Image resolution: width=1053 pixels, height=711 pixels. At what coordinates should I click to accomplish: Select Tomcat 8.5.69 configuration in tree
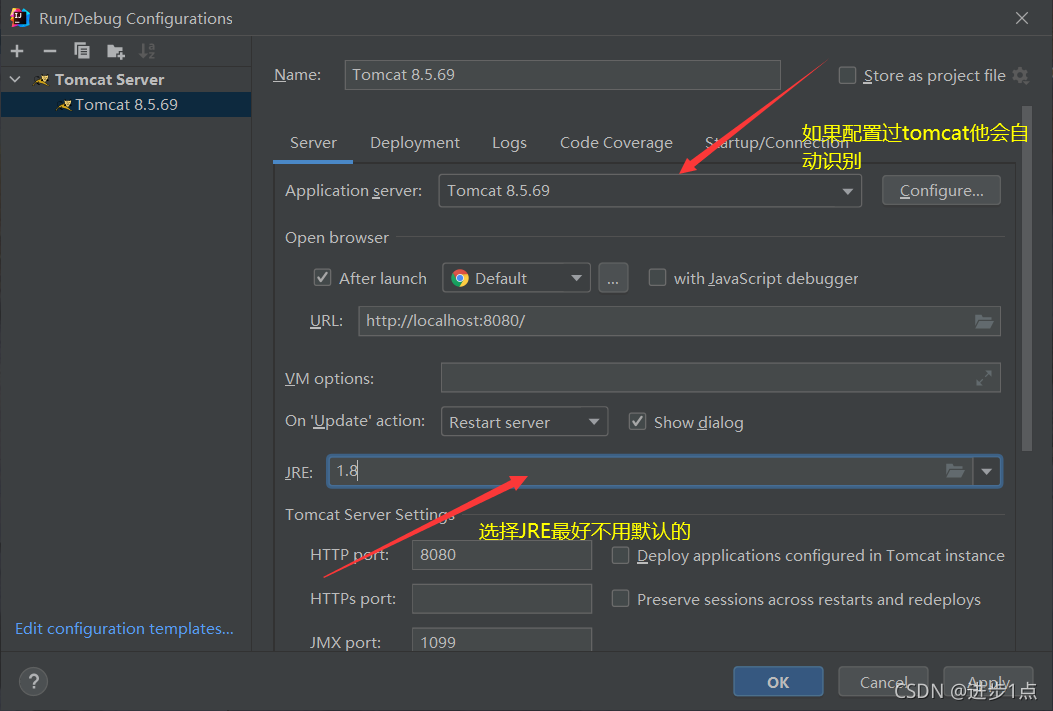click(126, 105)
